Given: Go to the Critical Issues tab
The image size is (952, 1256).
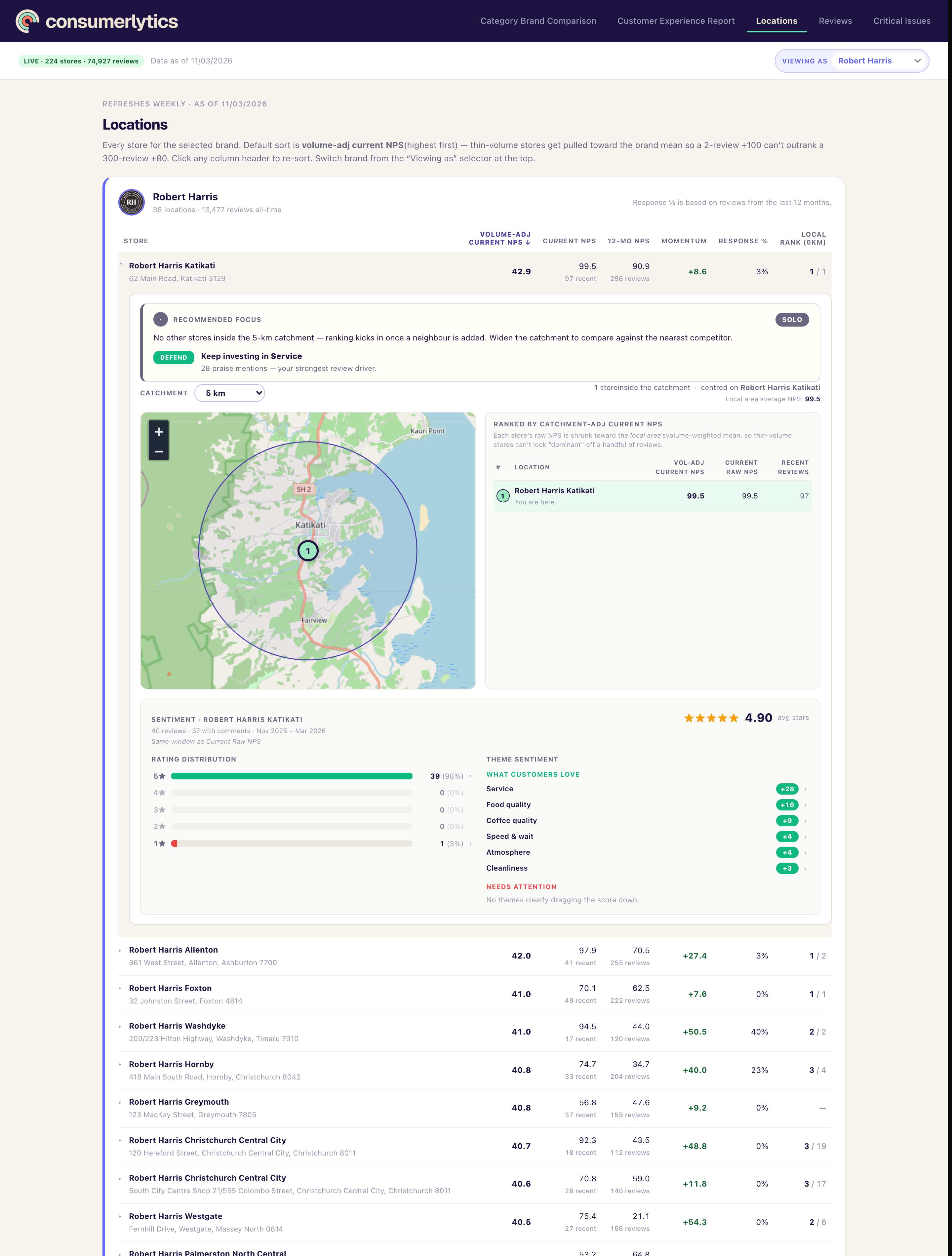Looking at the screenshot, I should 902,21.
